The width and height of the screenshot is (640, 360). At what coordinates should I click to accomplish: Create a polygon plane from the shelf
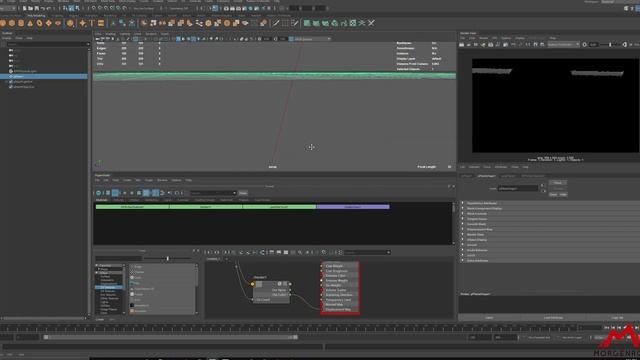49,23
